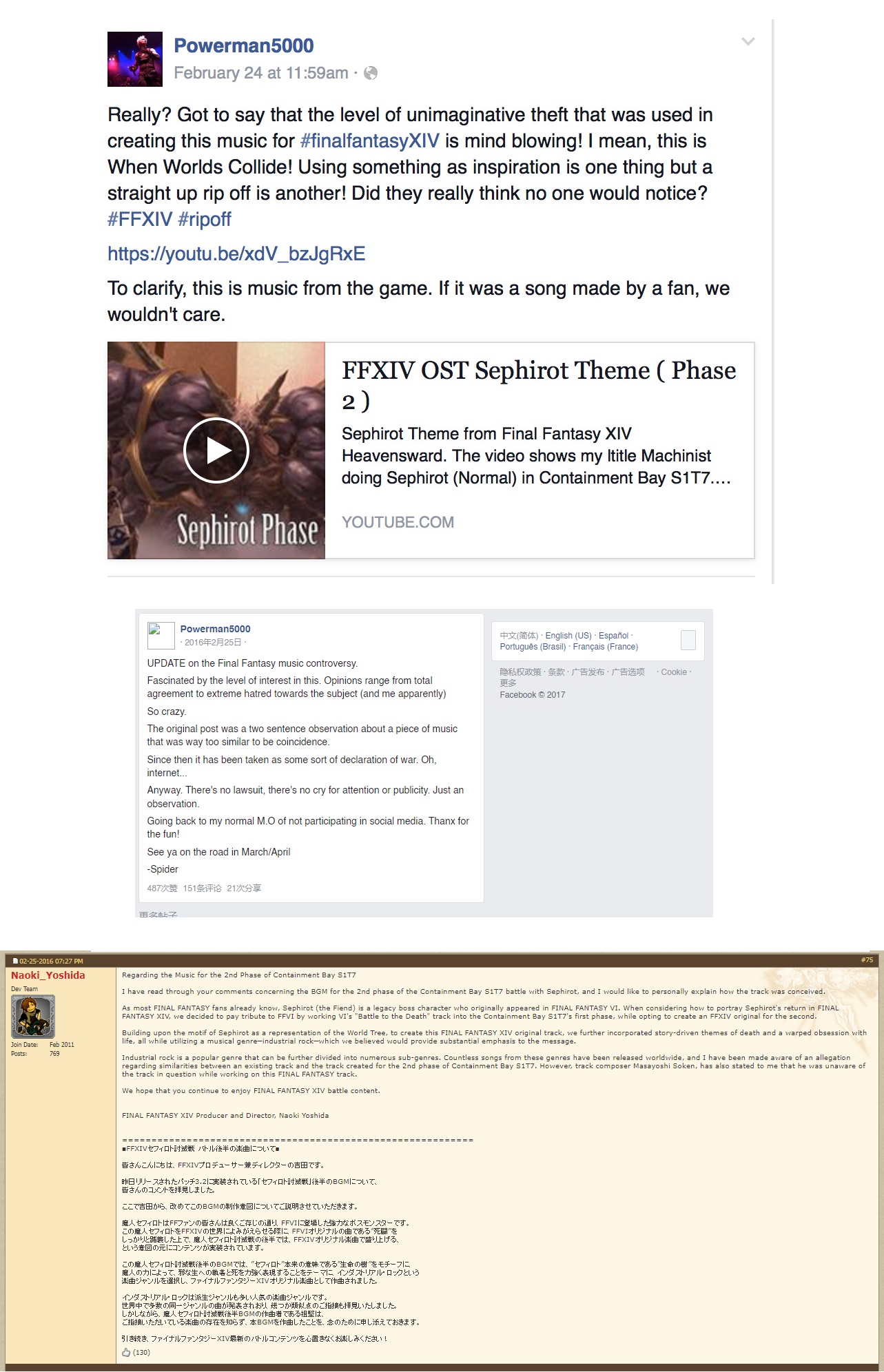This screenshot has height=1372, width=884.
Task: Click the more languages square button
Action: click(688, 641)
